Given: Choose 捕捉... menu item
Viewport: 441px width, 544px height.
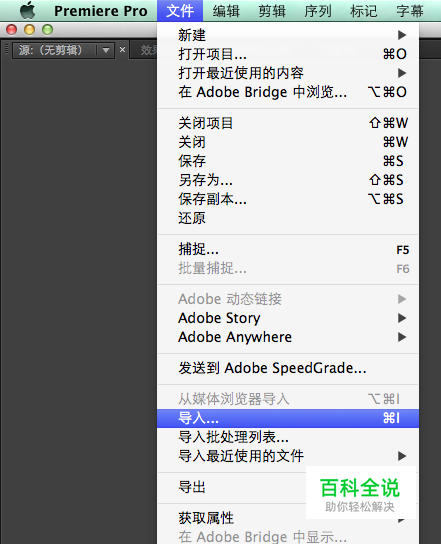Looking at the screenshot, I should pos(288,249).
